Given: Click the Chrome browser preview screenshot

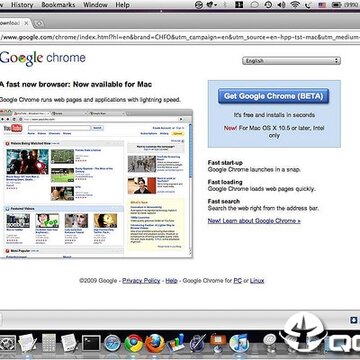Looking at the screenshot, I should click(x=96, y=183).
